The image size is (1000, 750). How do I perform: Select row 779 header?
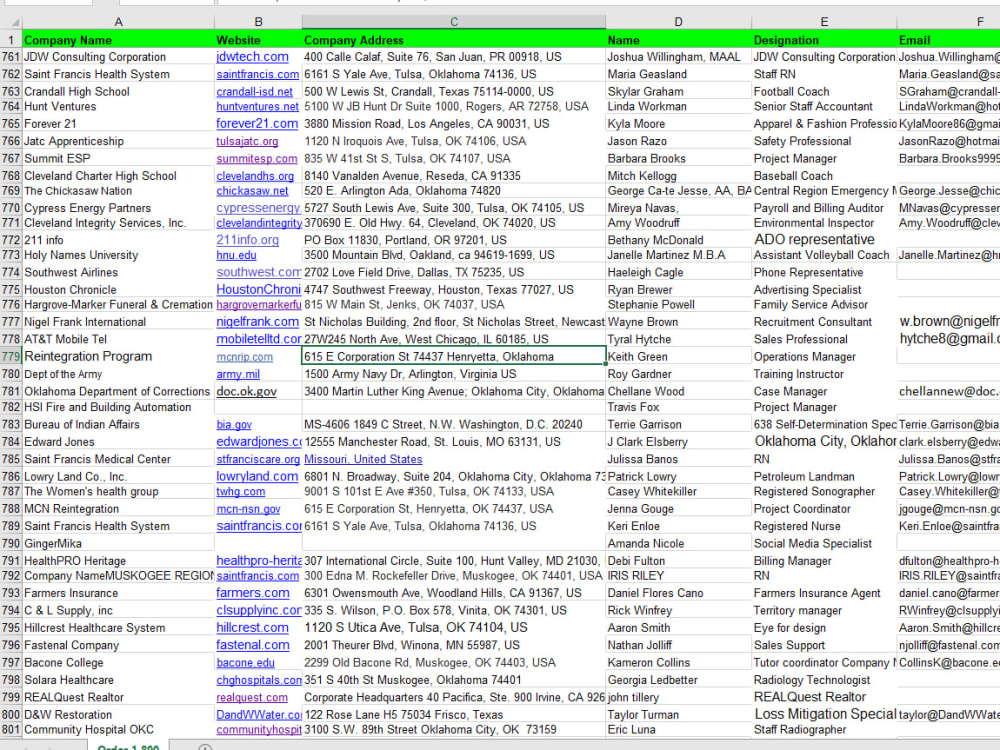point(11,357)
